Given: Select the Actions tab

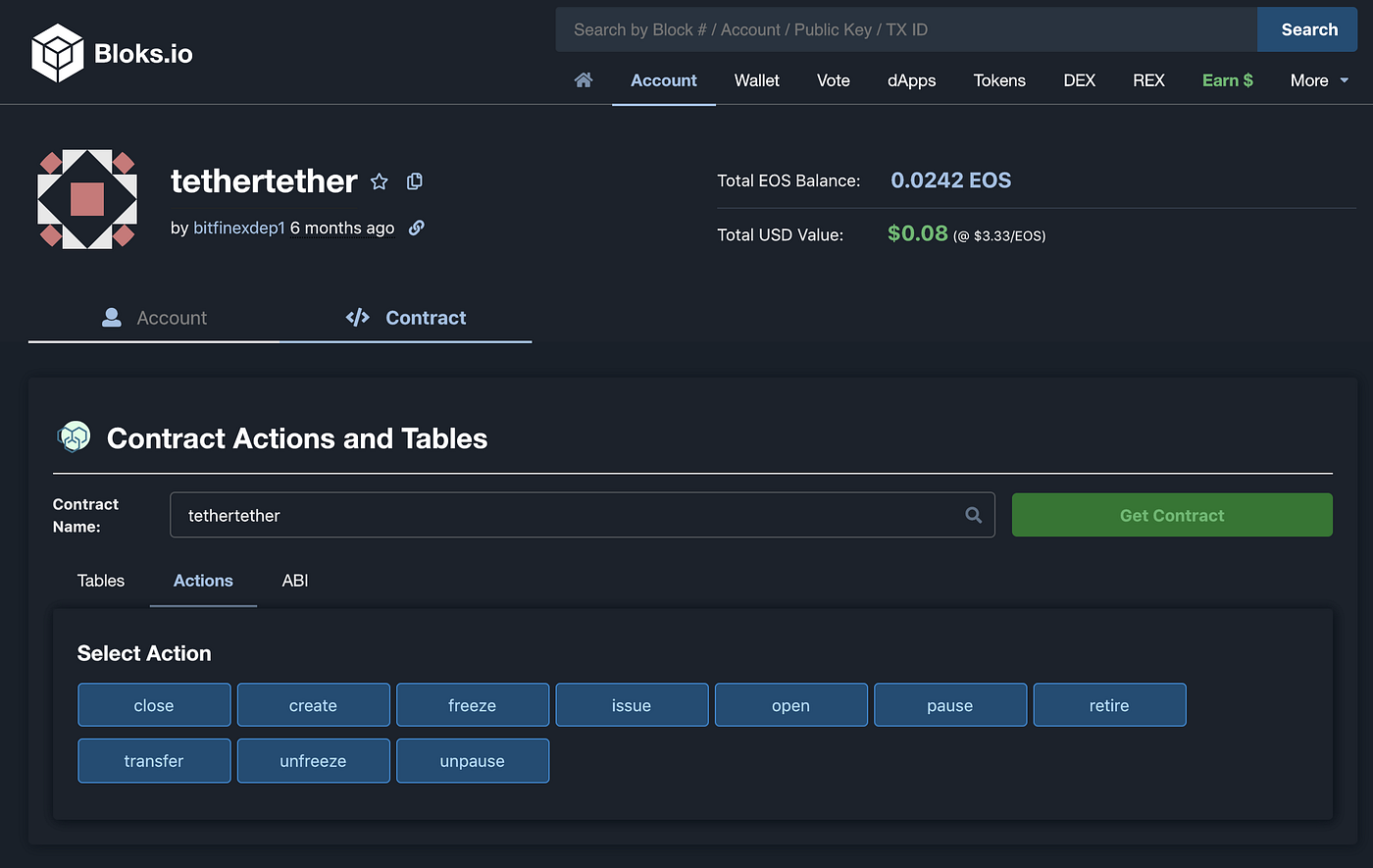Looking at the screenshot, I should [203, 581].
